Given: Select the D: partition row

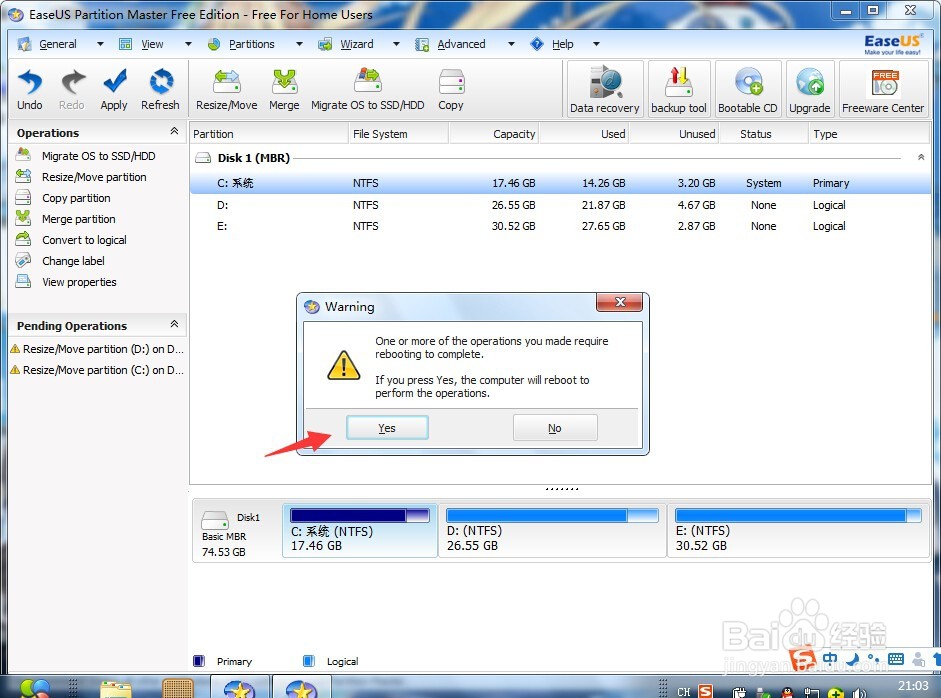Looking at the screenshot, I should tap(560, 205).
